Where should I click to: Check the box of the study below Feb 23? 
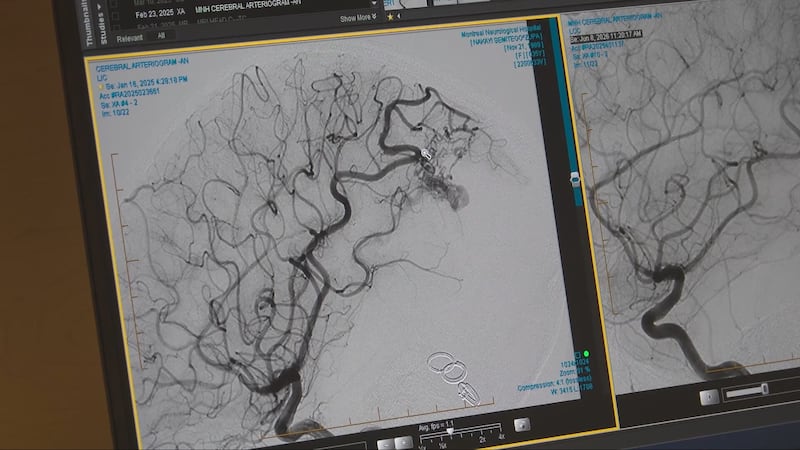click(x=117, y=27)
